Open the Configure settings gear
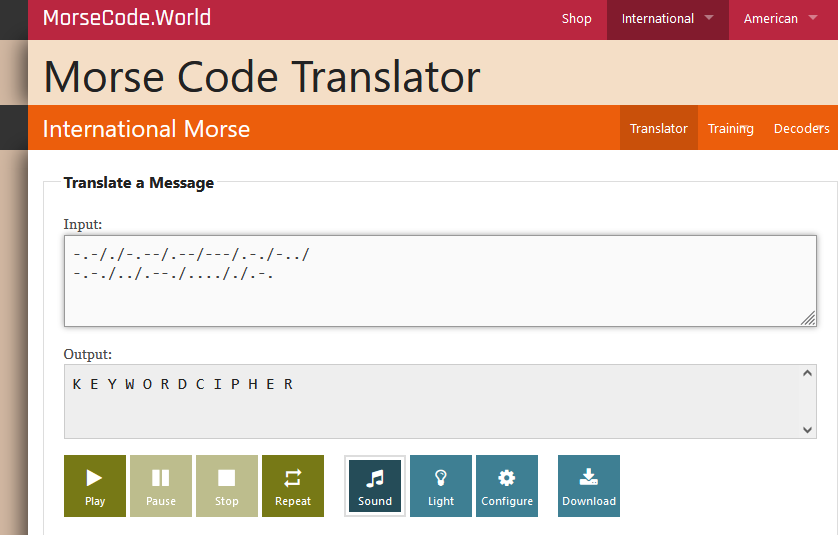This screenshot has height=535, width=838. (x=507, y=486)
